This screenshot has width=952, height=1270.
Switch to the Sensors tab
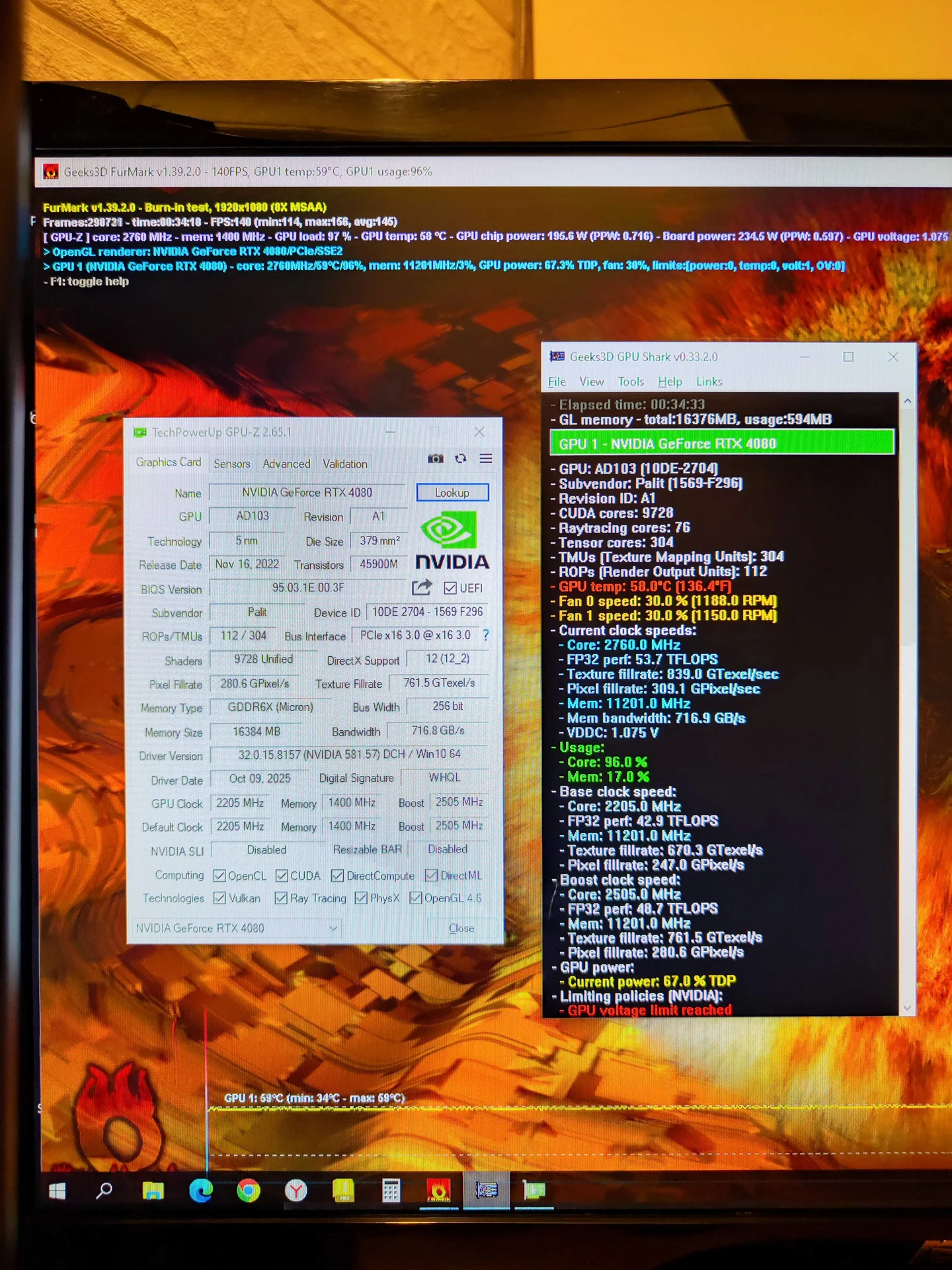[232, 464]
